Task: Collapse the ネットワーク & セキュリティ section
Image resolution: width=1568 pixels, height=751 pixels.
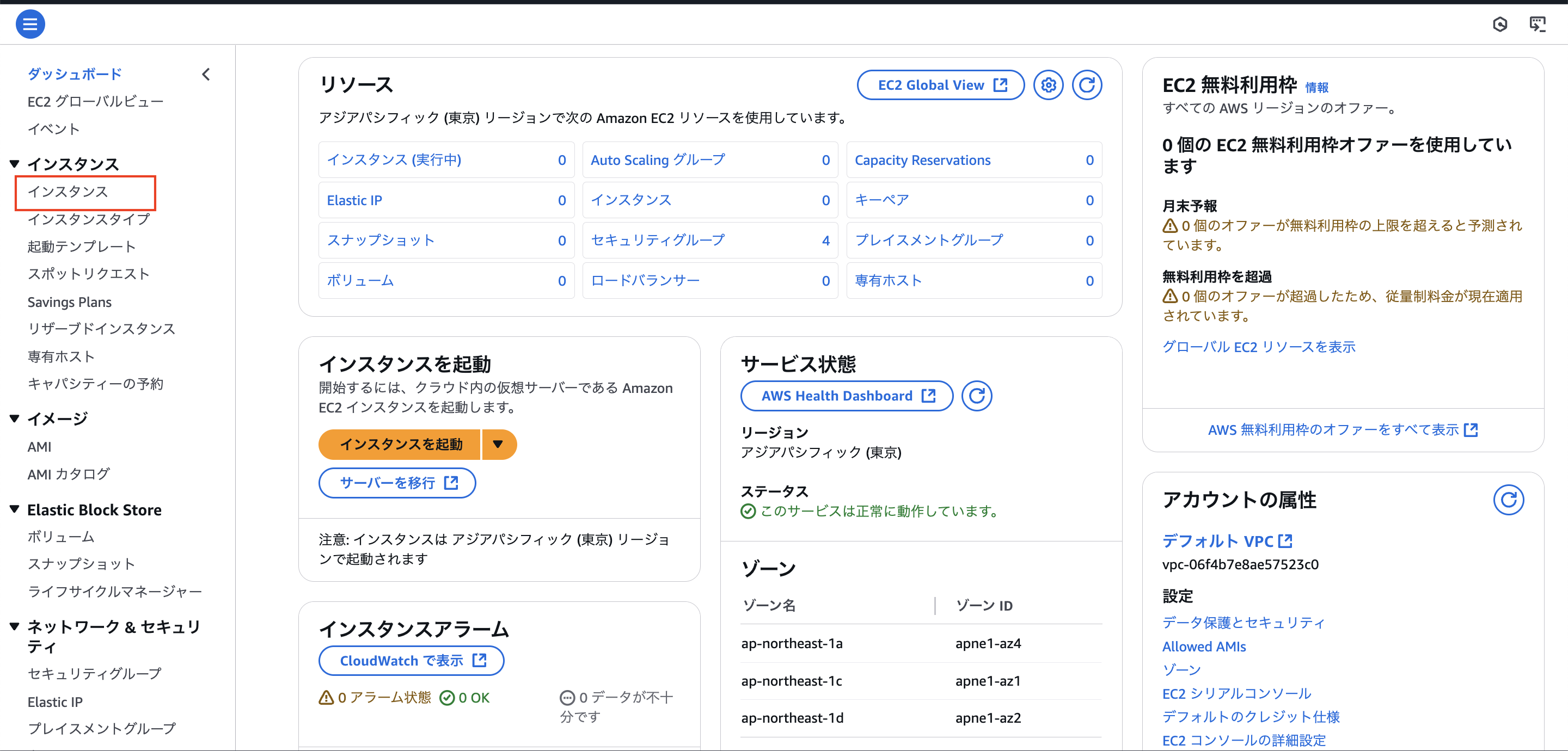Action: tap(14, 626)
